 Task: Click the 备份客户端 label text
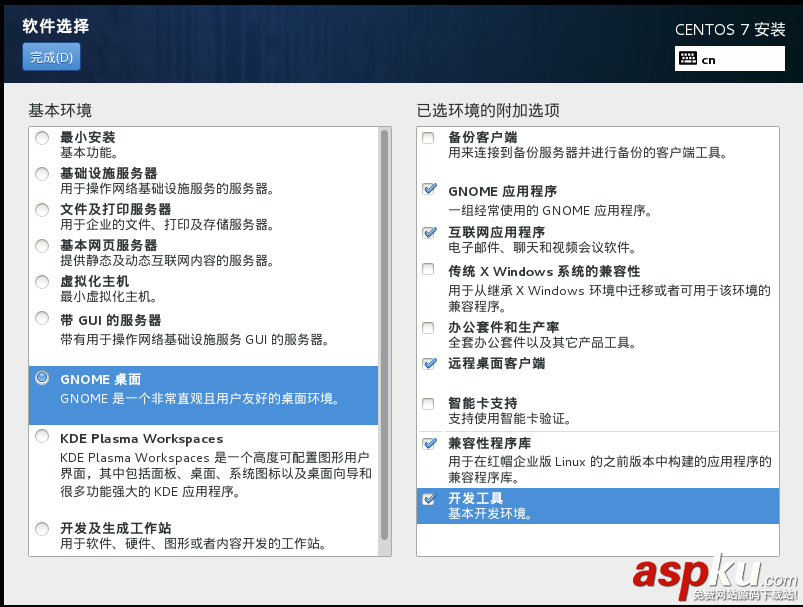pos(483,137)
